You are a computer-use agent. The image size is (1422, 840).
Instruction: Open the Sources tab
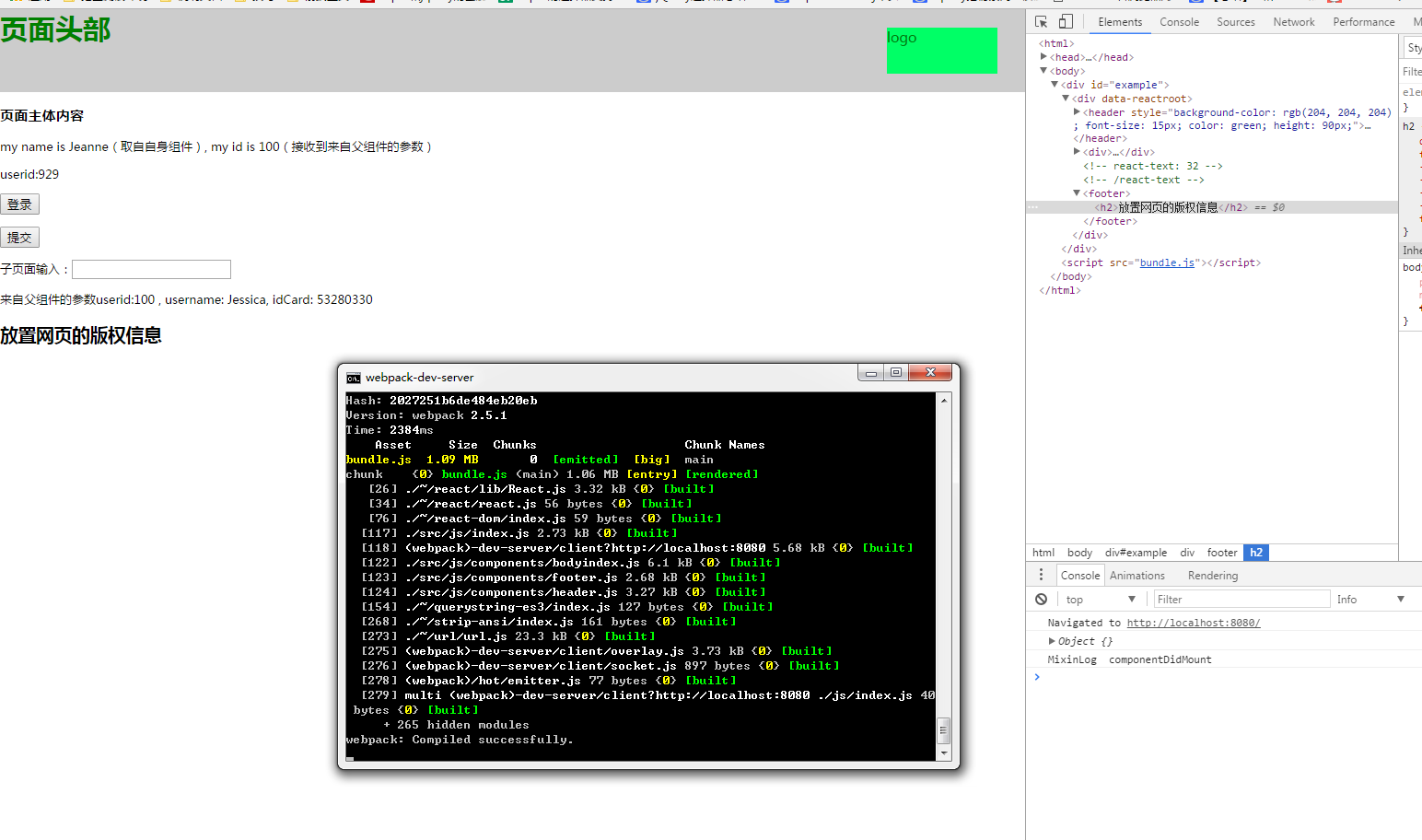tap(1235, 22)
